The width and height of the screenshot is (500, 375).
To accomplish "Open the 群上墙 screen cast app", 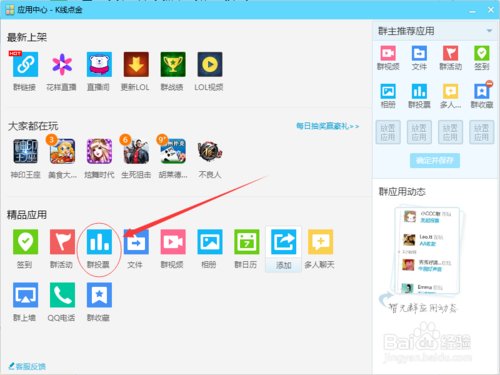I will point(25,295).
